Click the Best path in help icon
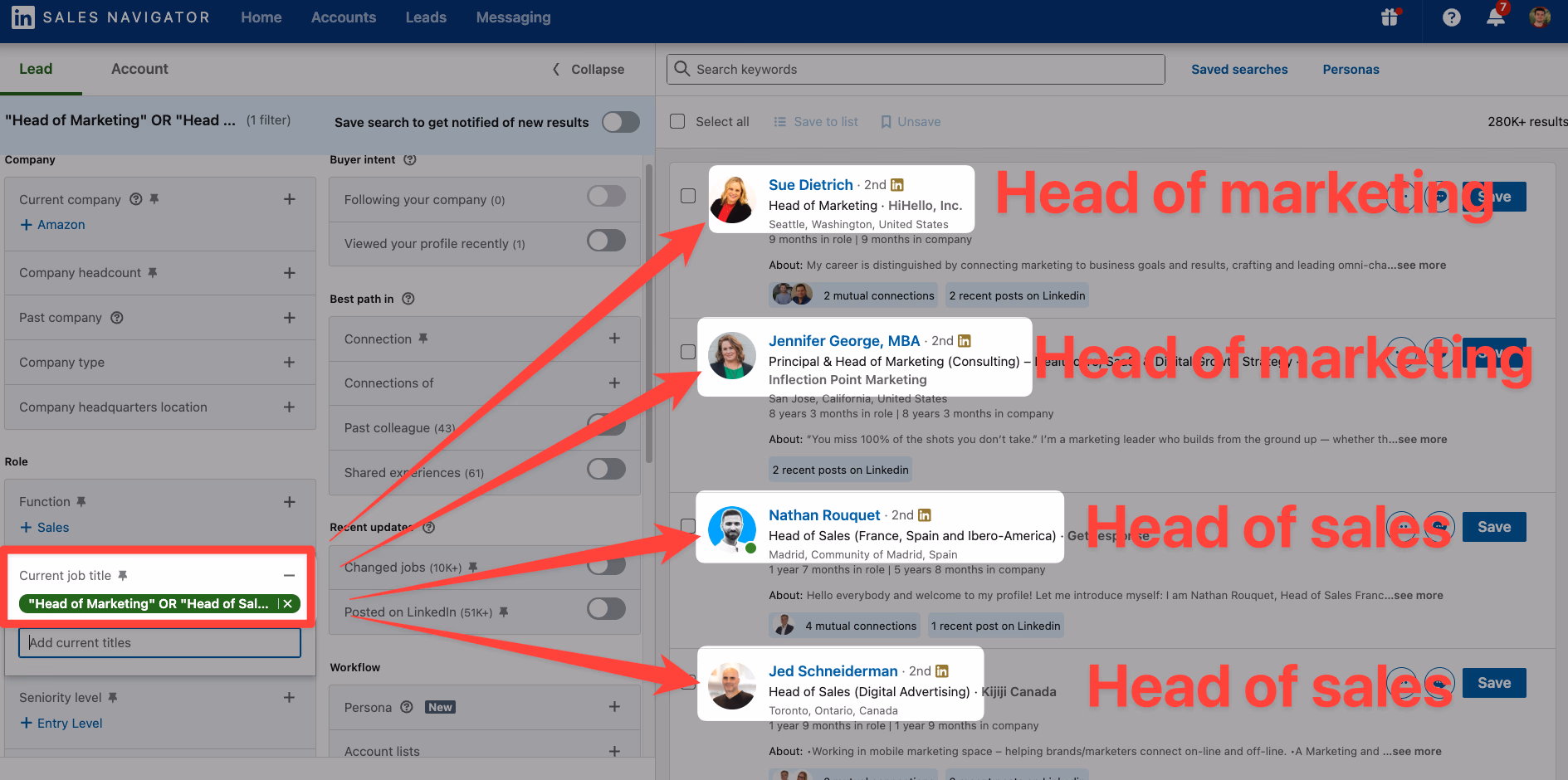 click(x=408, y=299)
